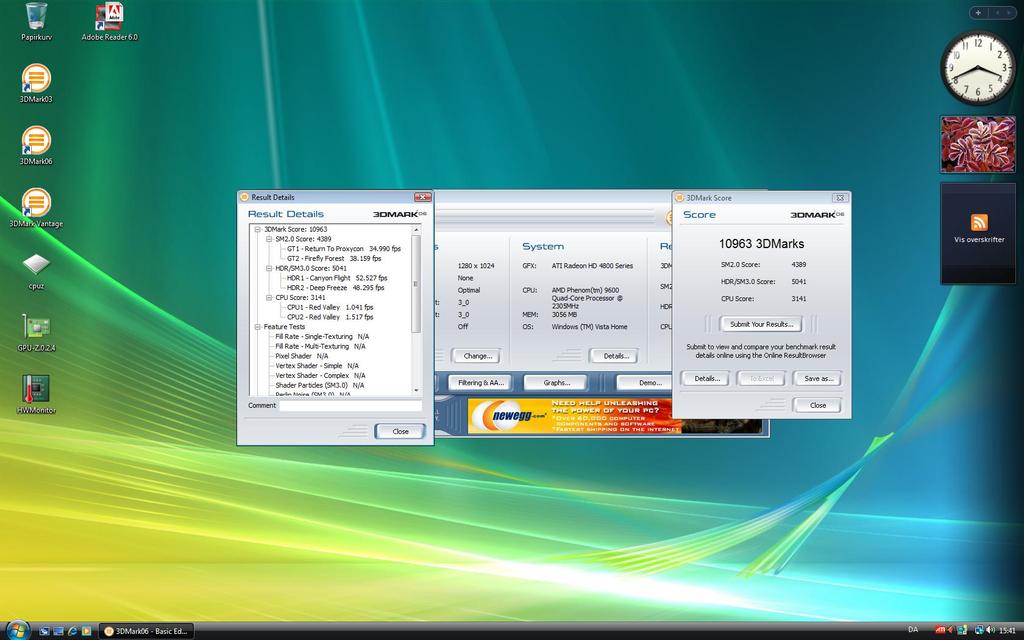The height and width of the screenshot is (640, 1024).
Task: Click the RSS feed gadget icon
Action: click(979, 222)
